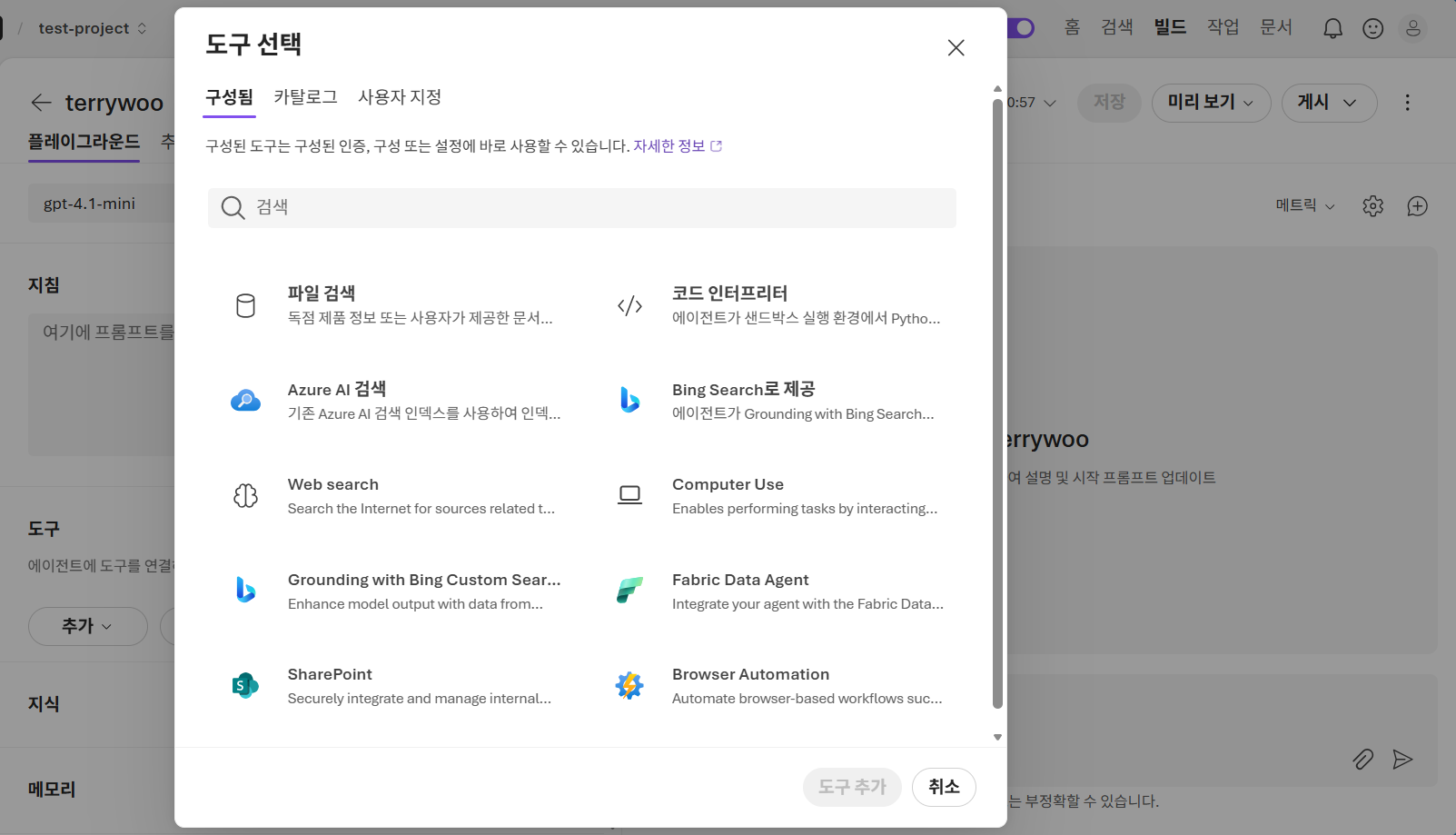Click the paperclip attachment icon
This screenshot has height=835, width=1456.
[1362, 760]
